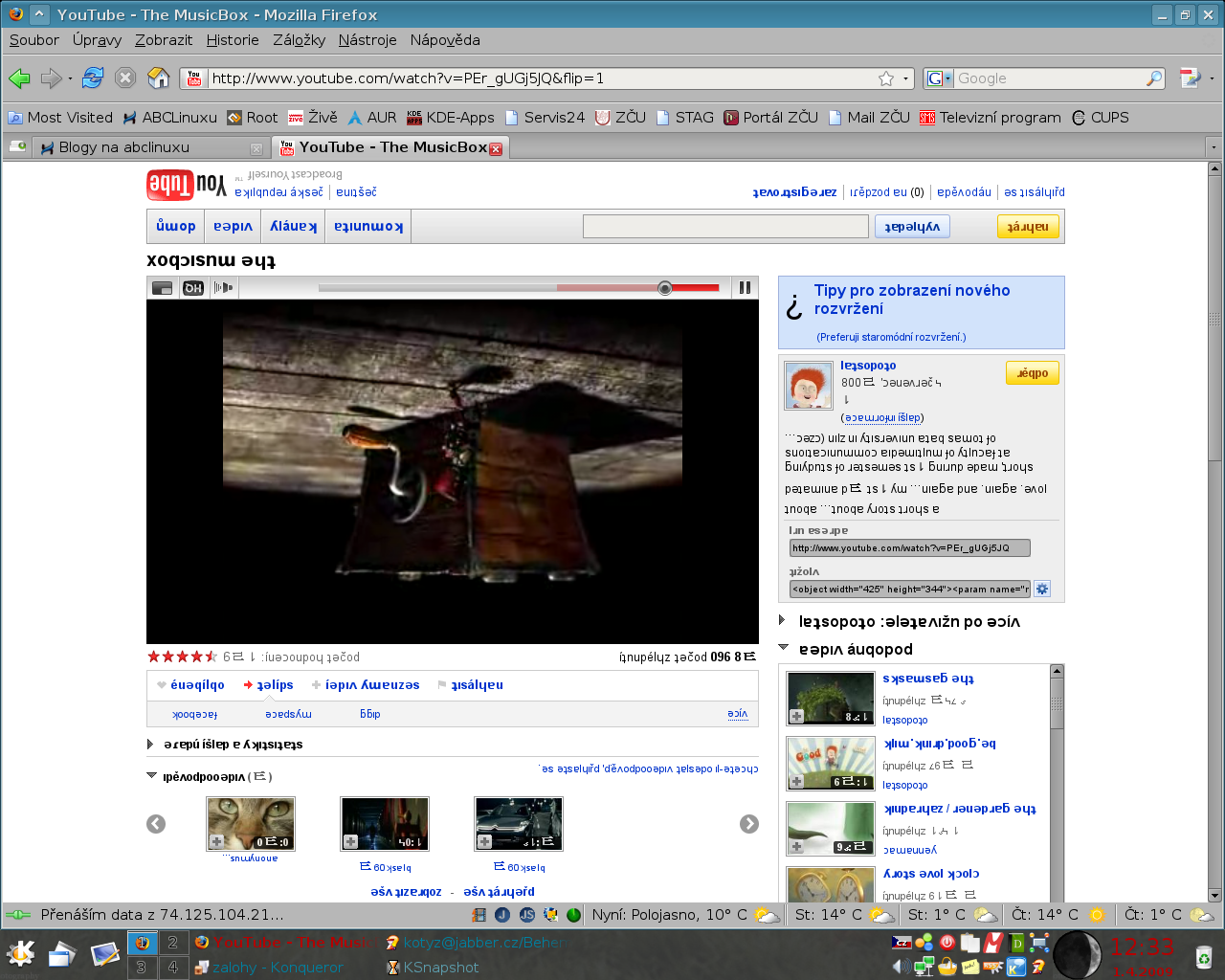Toggle the HQ quality button in player
The height and width of the screenshot is (980, 1225).
(x=193, y=287)
